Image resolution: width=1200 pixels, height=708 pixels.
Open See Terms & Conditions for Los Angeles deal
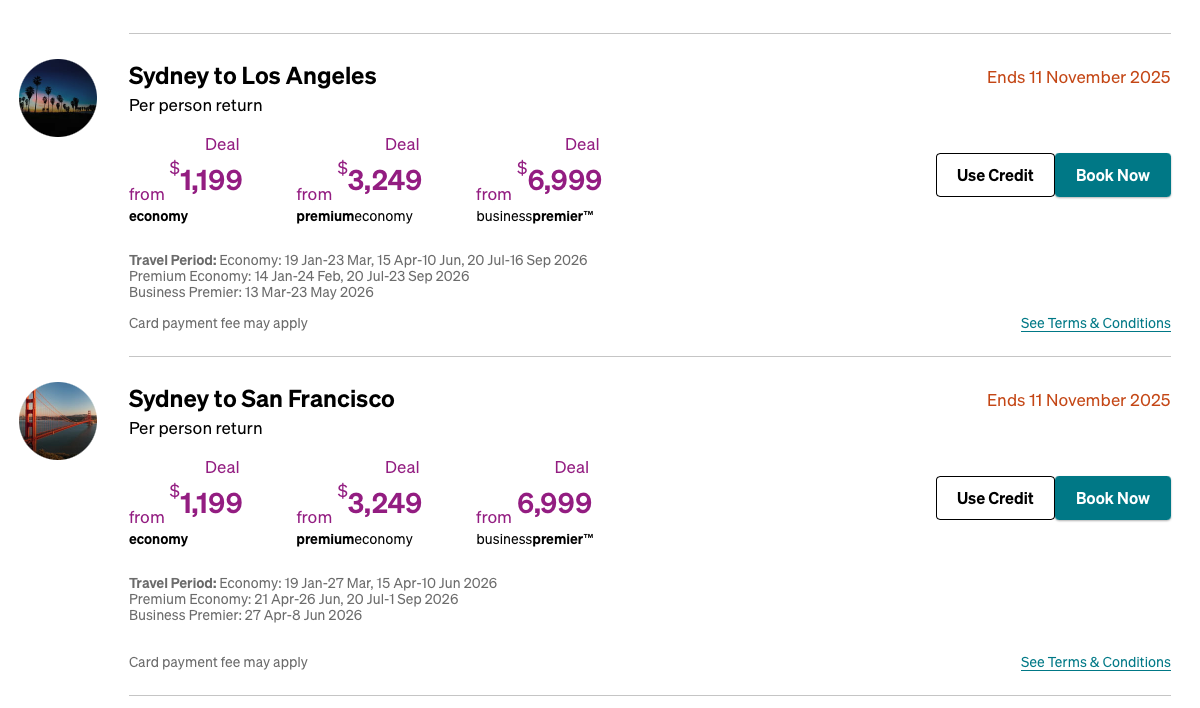(x=1095, y=323)
